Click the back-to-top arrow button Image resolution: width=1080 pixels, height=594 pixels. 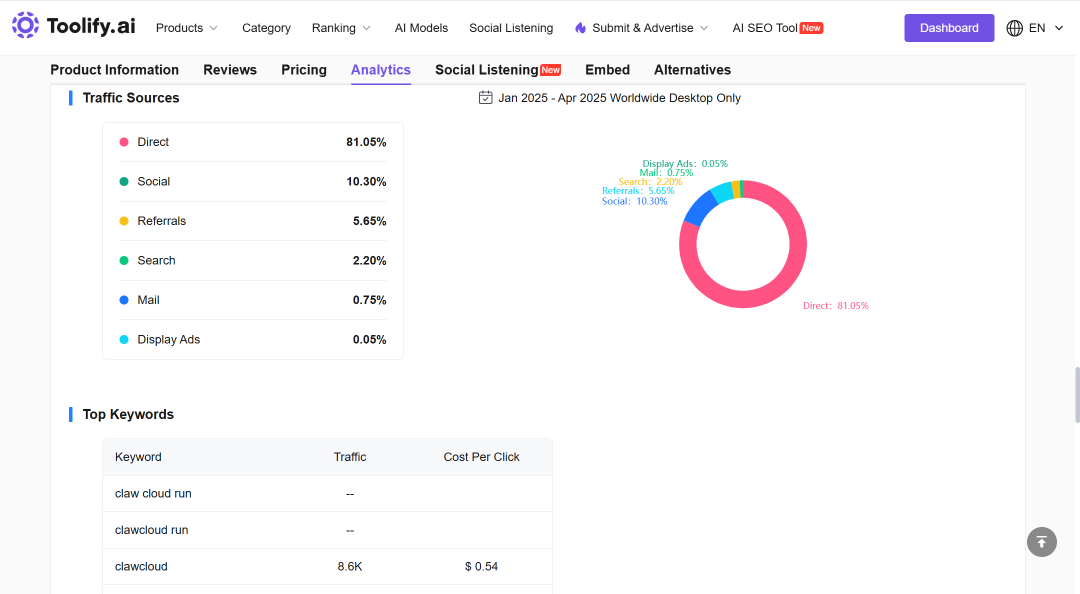pyautogui.click(x=1041, y=542)
